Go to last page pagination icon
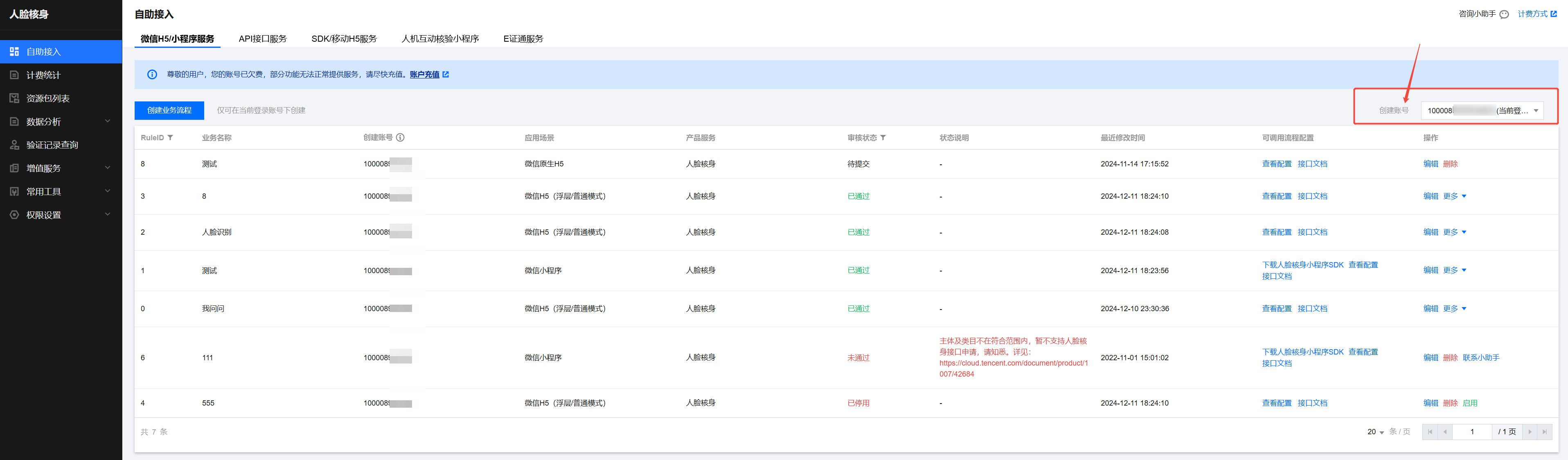This screenshot has height=460, width=1568. click(1545, 432)
